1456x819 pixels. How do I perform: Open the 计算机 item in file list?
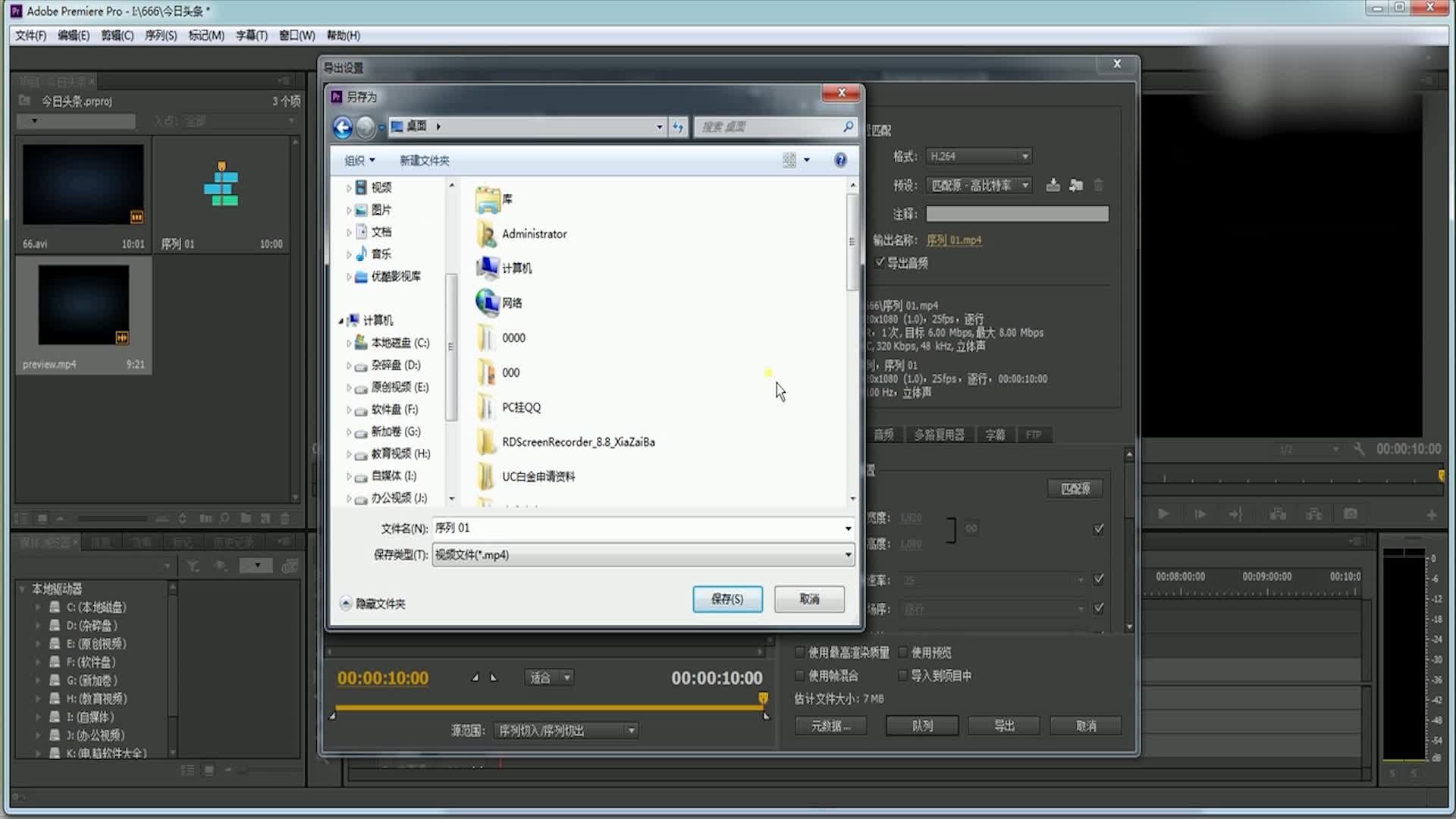(516, 268)
